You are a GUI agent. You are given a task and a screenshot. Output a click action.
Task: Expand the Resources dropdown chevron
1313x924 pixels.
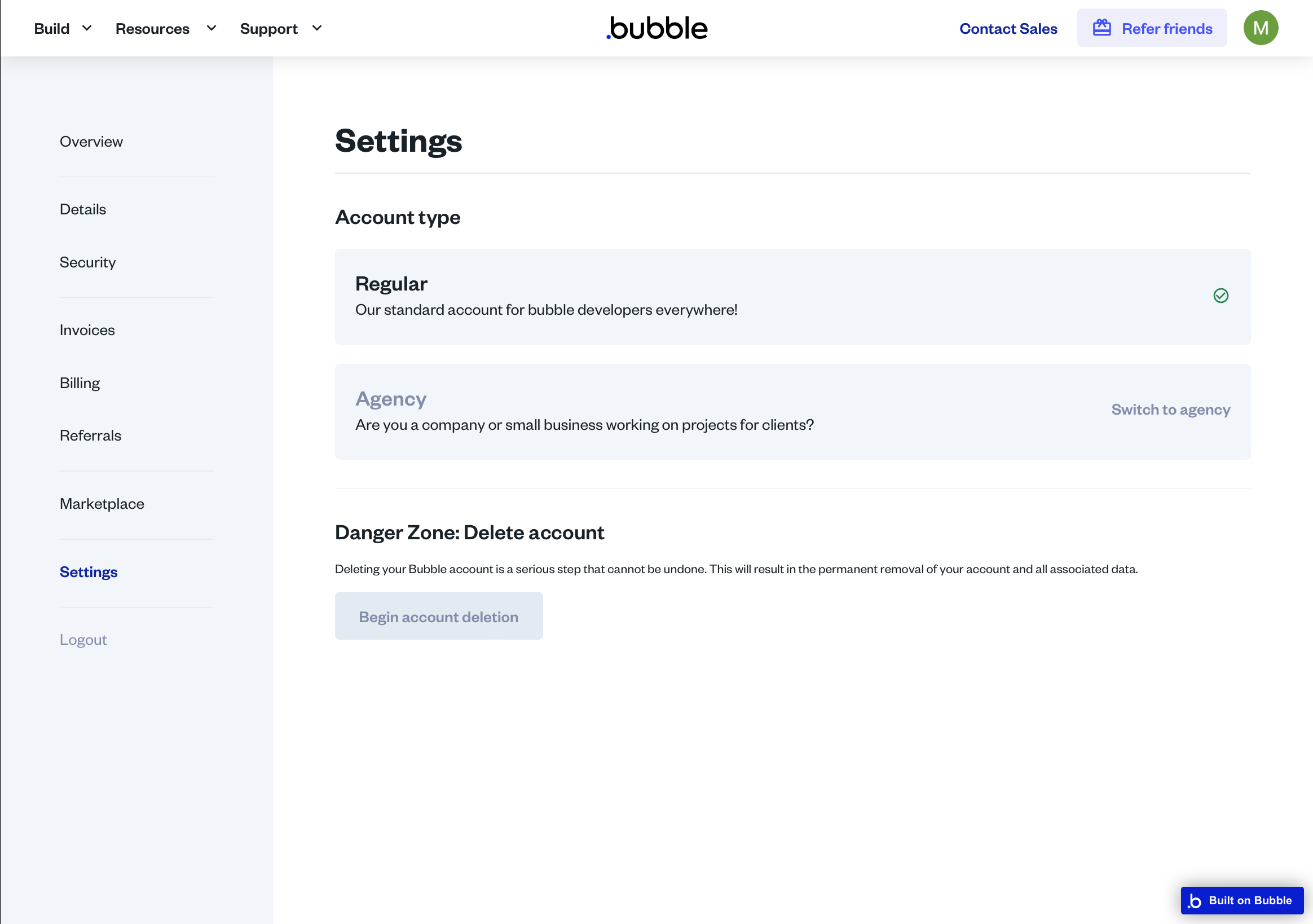pyautogui.click(x=212, y=28)
